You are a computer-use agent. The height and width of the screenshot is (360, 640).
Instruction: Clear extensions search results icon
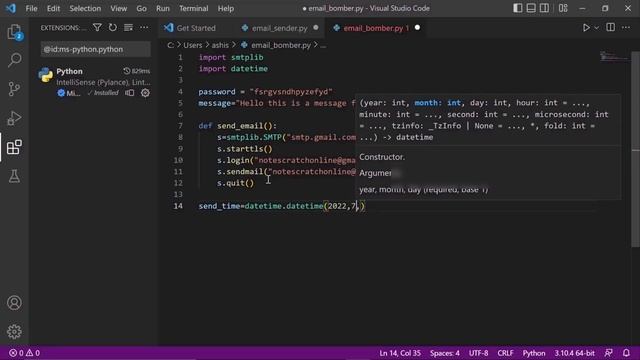(128, 28)
